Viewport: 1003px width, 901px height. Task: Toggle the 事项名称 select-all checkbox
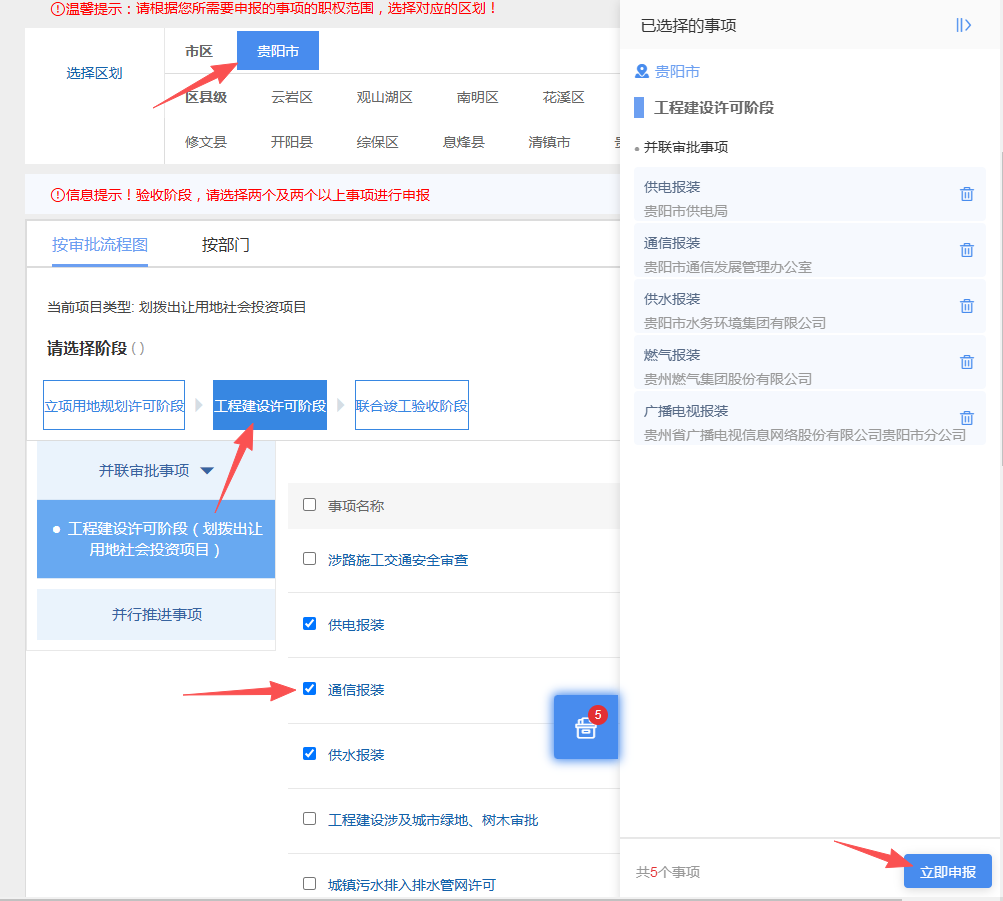point(310,505)
